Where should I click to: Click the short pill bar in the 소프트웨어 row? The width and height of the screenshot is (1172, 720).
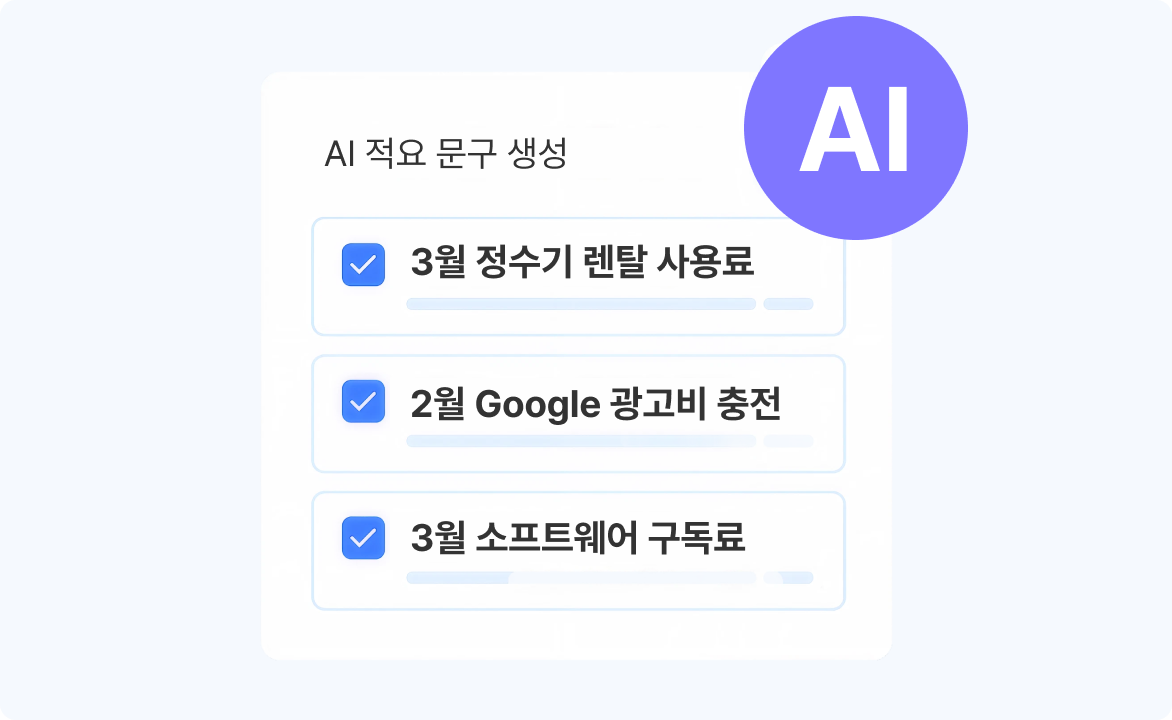click(x=788, y=578)
